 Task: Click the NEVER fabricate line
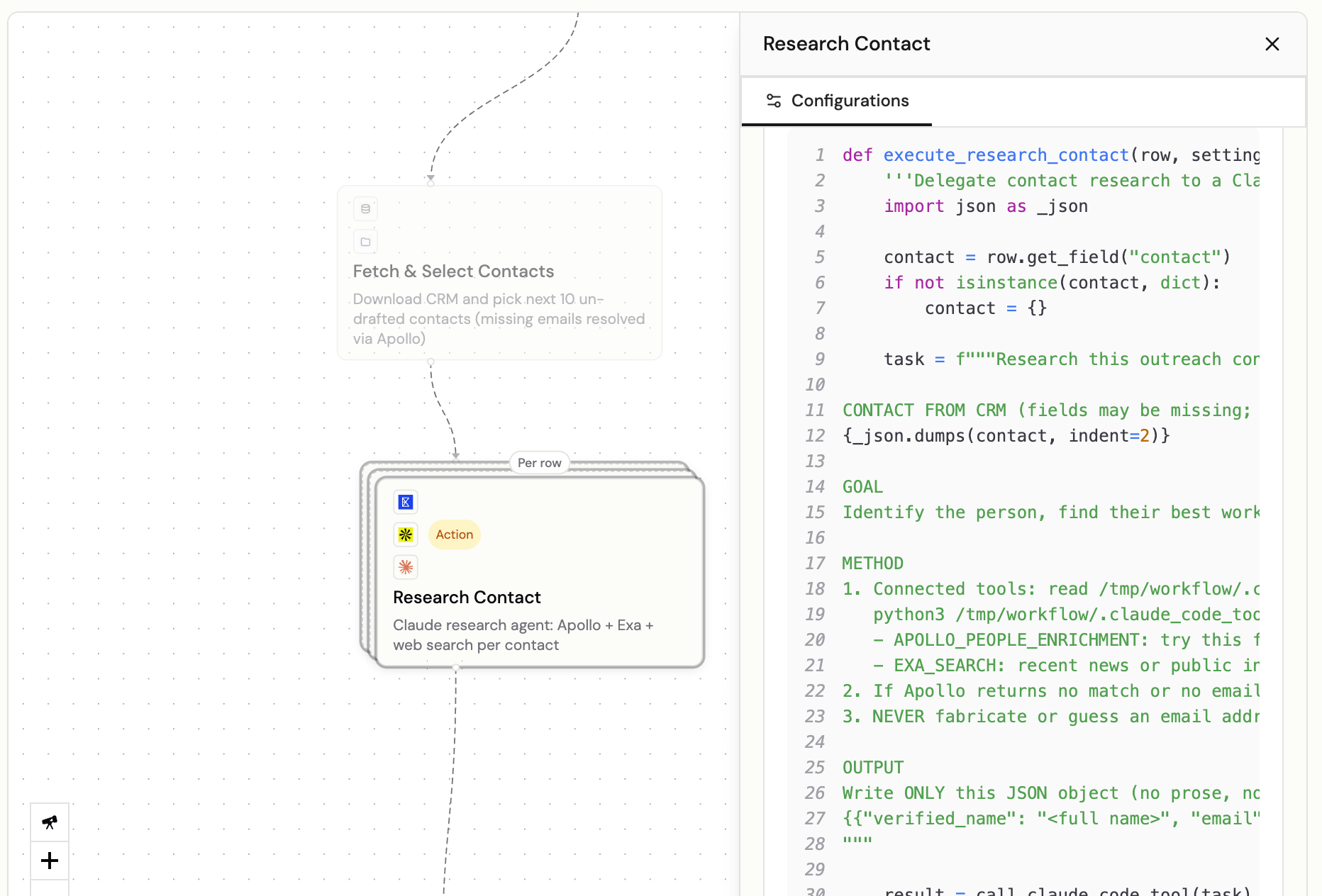1051,717
